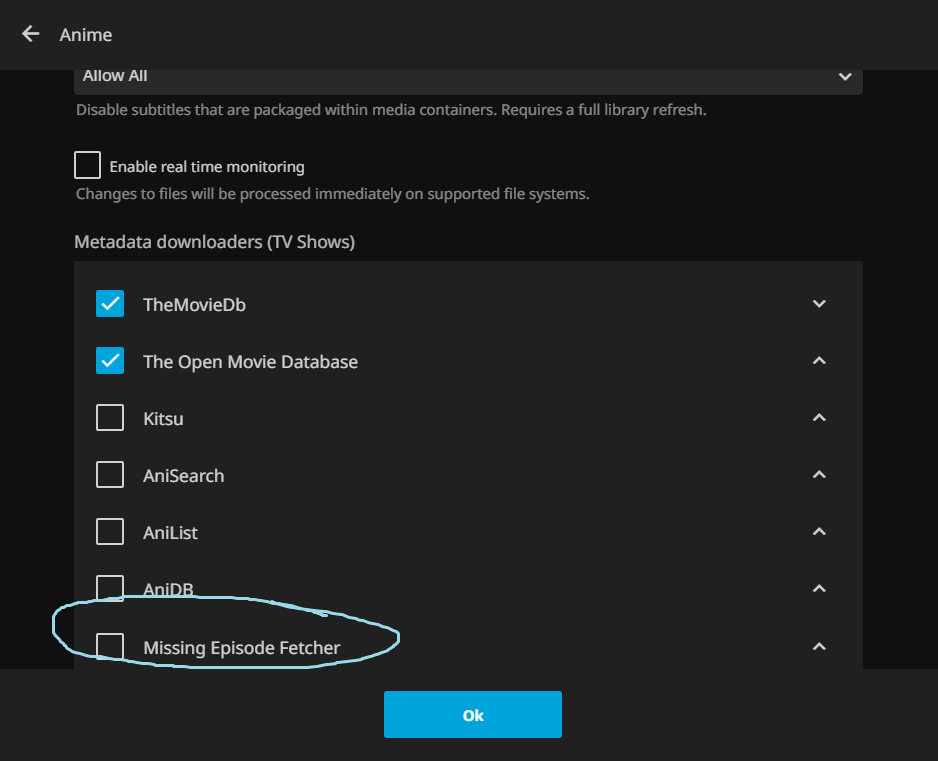Open the Allow All dropdown

468,77
